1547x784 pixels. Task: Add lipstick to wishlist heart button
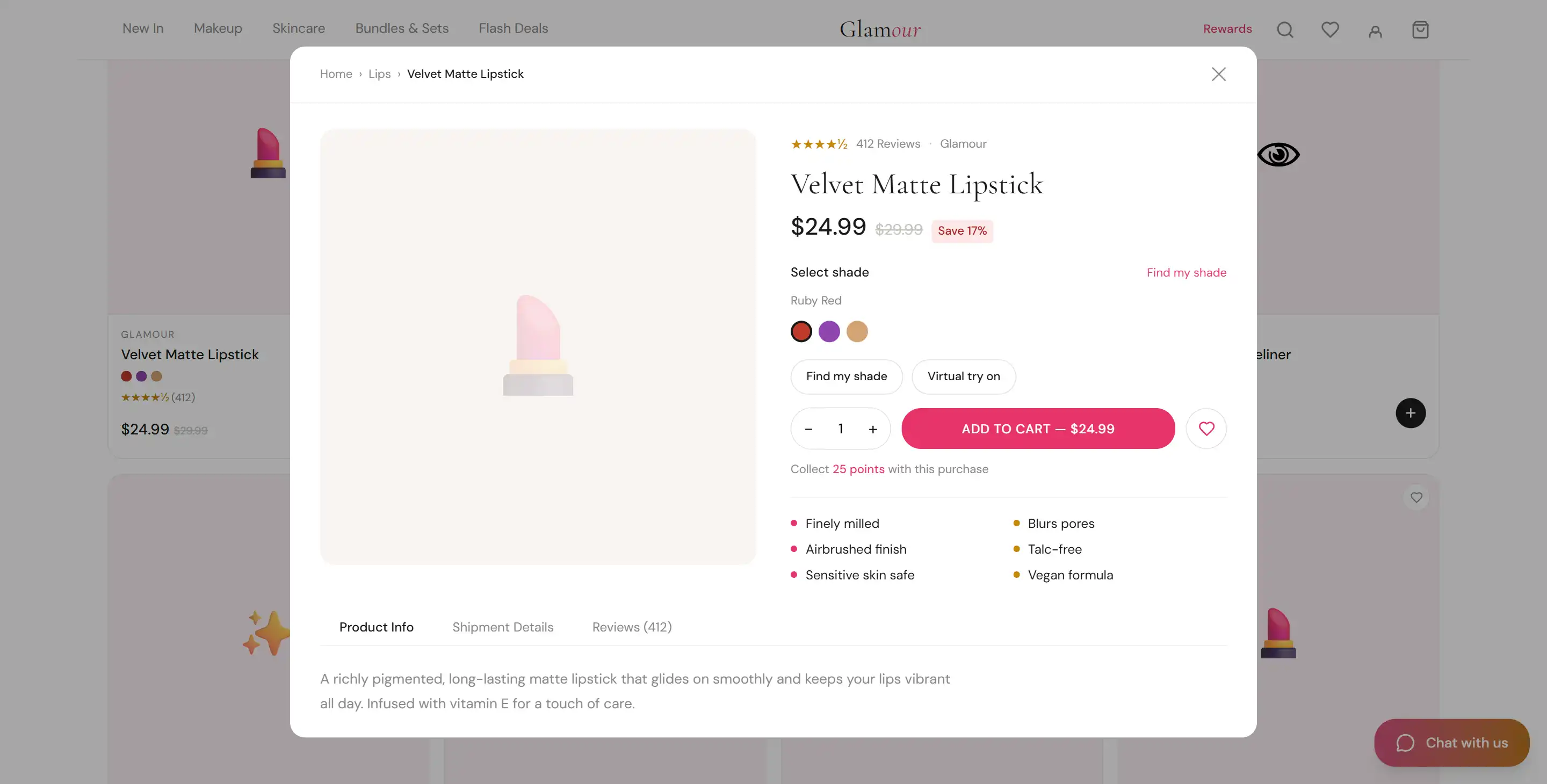(1206, 429)
